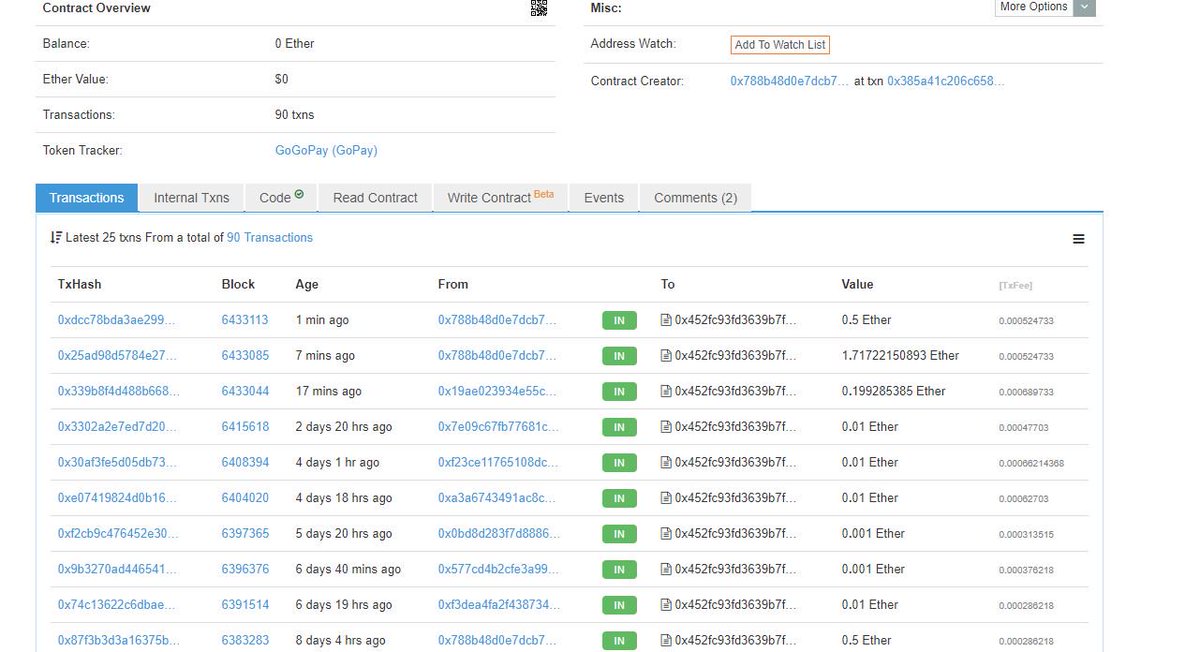Image resolution: width=1200 pixels, height=652 pixels.
Task: Select the 0.00066214368 transaction fee
Action: pos(1031,464)
